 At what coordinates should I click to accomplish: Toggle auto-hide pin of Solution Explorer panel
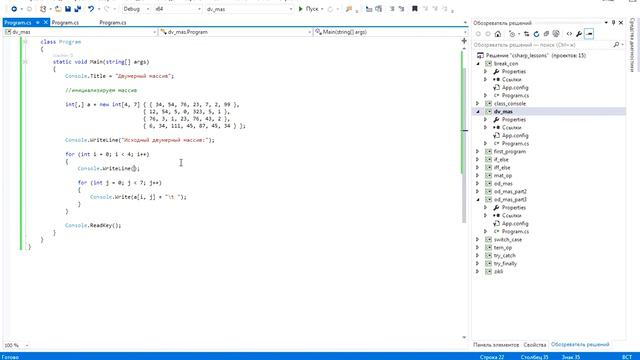(x=613, y=23)
